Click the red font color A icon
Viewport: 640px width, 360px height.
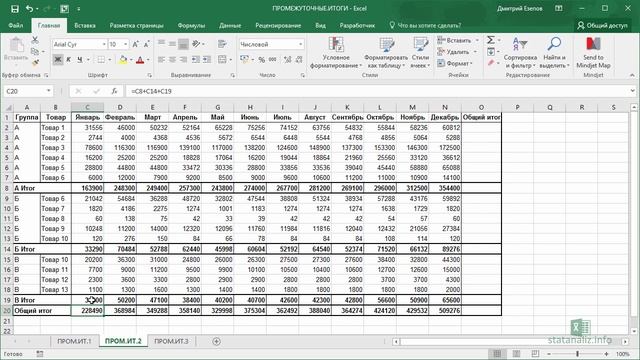tap(140, 60)
